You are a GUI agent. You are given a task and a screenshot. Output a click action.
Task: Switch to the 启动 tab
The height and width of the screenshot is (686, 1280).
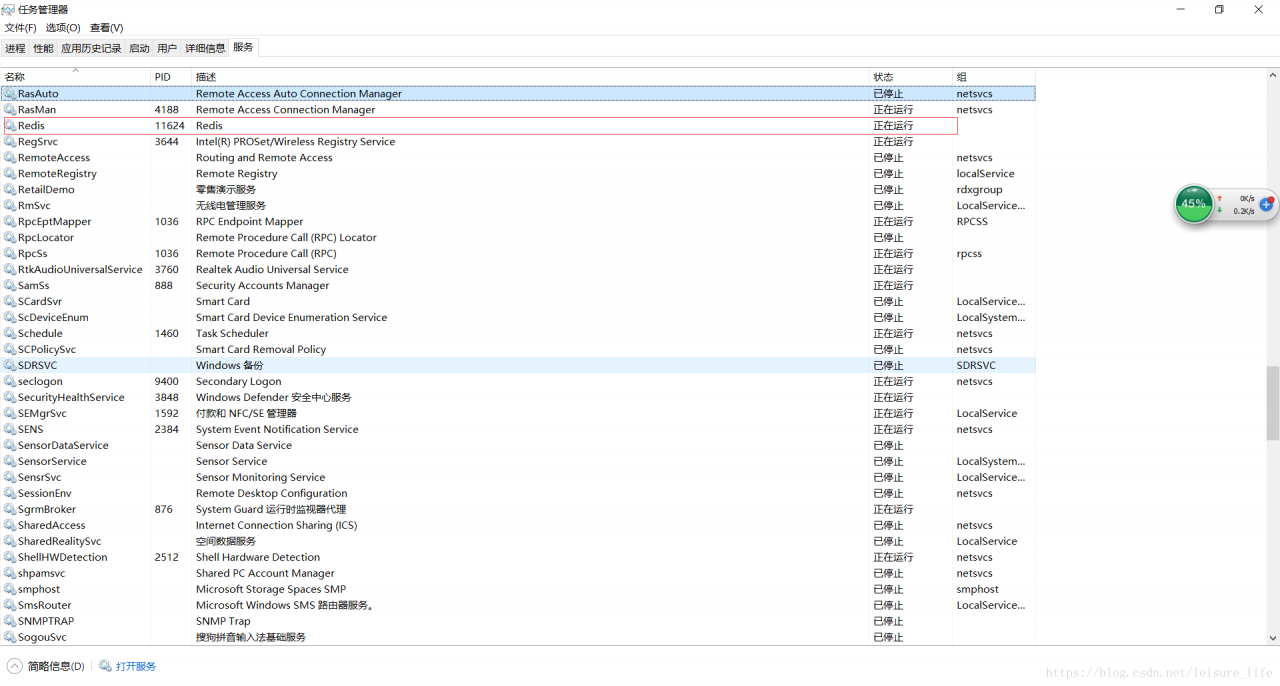(139, 48)
